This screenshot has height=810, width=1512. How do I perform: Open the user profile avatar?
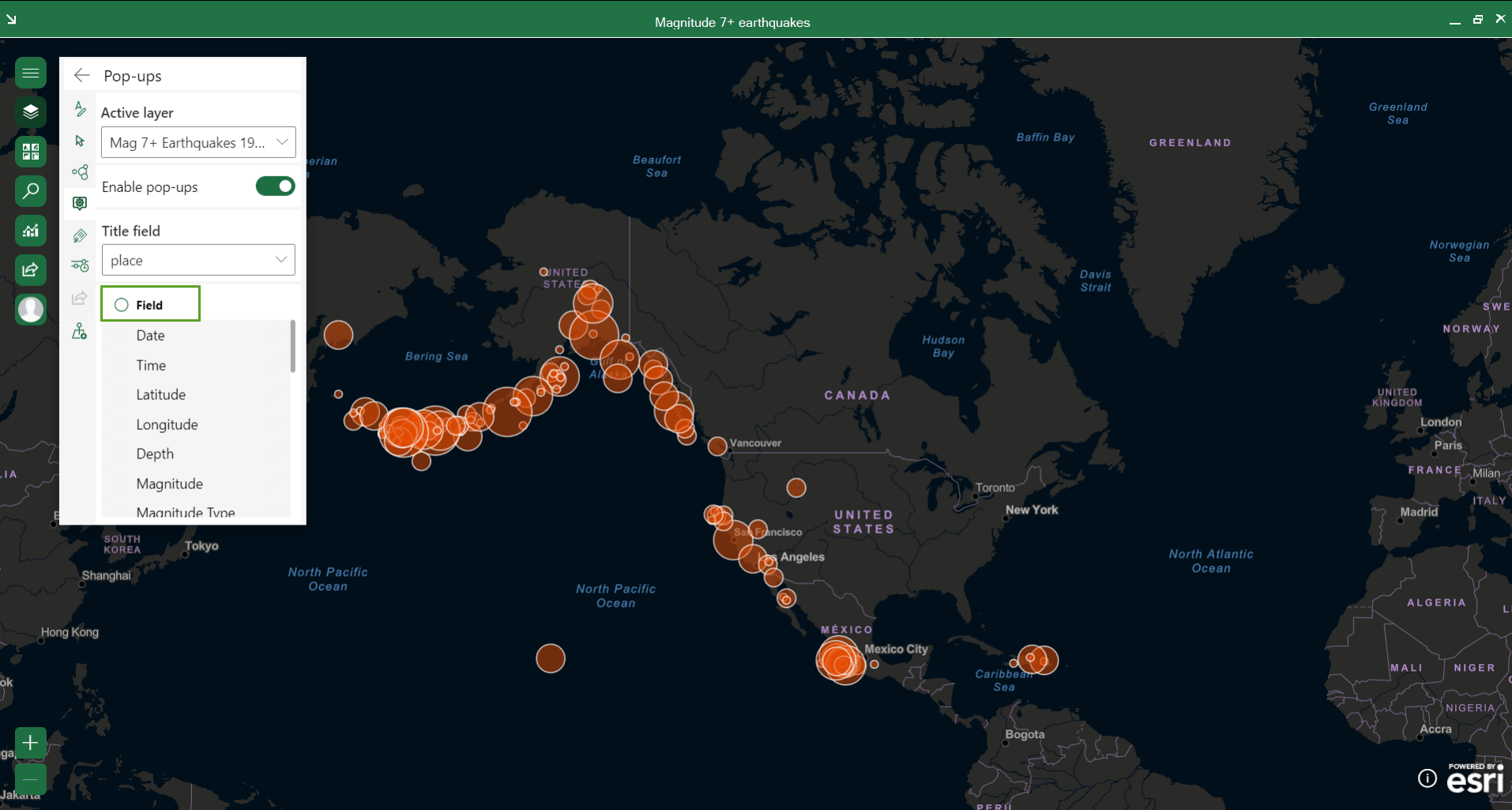31,310
